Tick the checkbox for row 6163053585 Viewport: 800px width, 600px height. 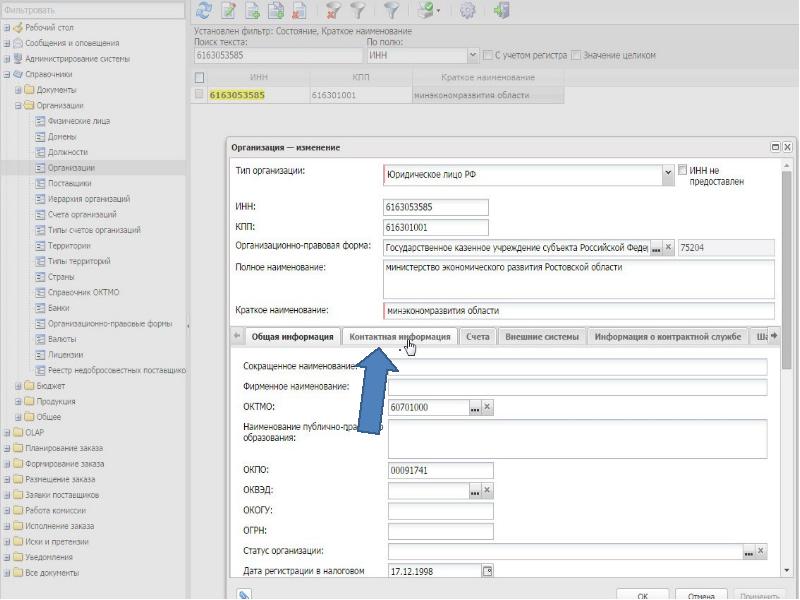click(x=199, y=94)
